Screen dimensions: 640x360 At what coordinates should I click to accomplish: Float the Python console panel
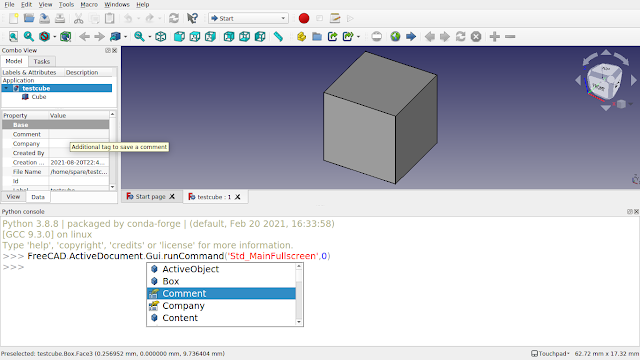[x=629, y=211]
